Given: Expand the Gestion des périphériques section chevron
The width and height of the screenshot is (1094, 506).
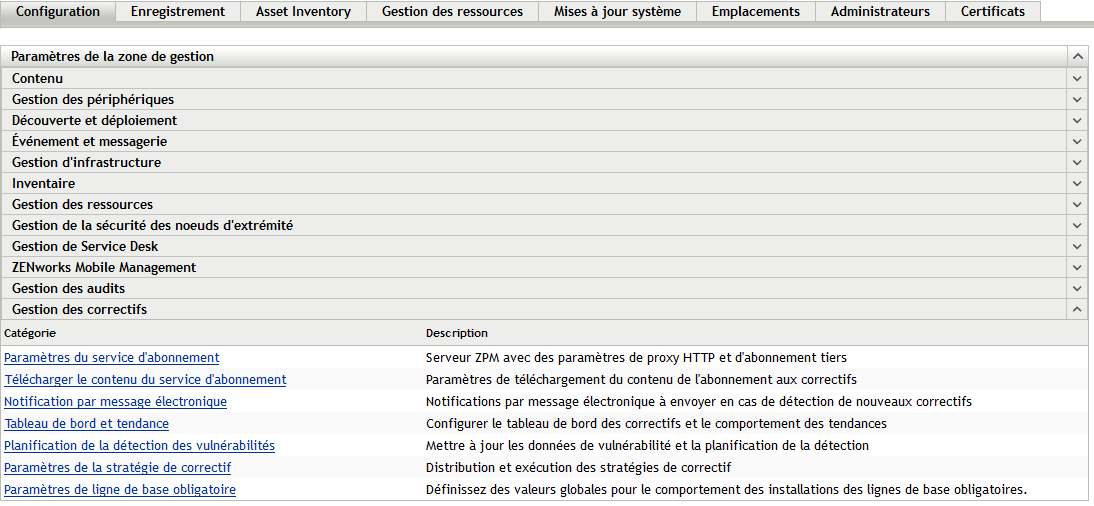Looking at the screenshot, I should coord(1077,99).
